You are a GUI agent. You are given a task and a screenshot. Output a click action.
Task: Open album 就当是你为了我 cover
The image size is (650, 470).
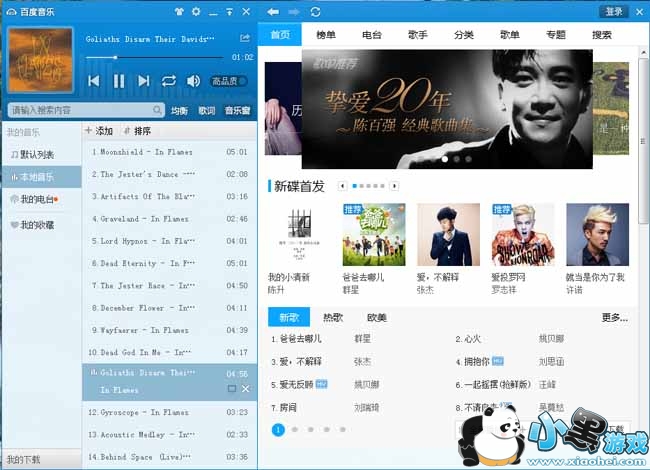(597, 234)
